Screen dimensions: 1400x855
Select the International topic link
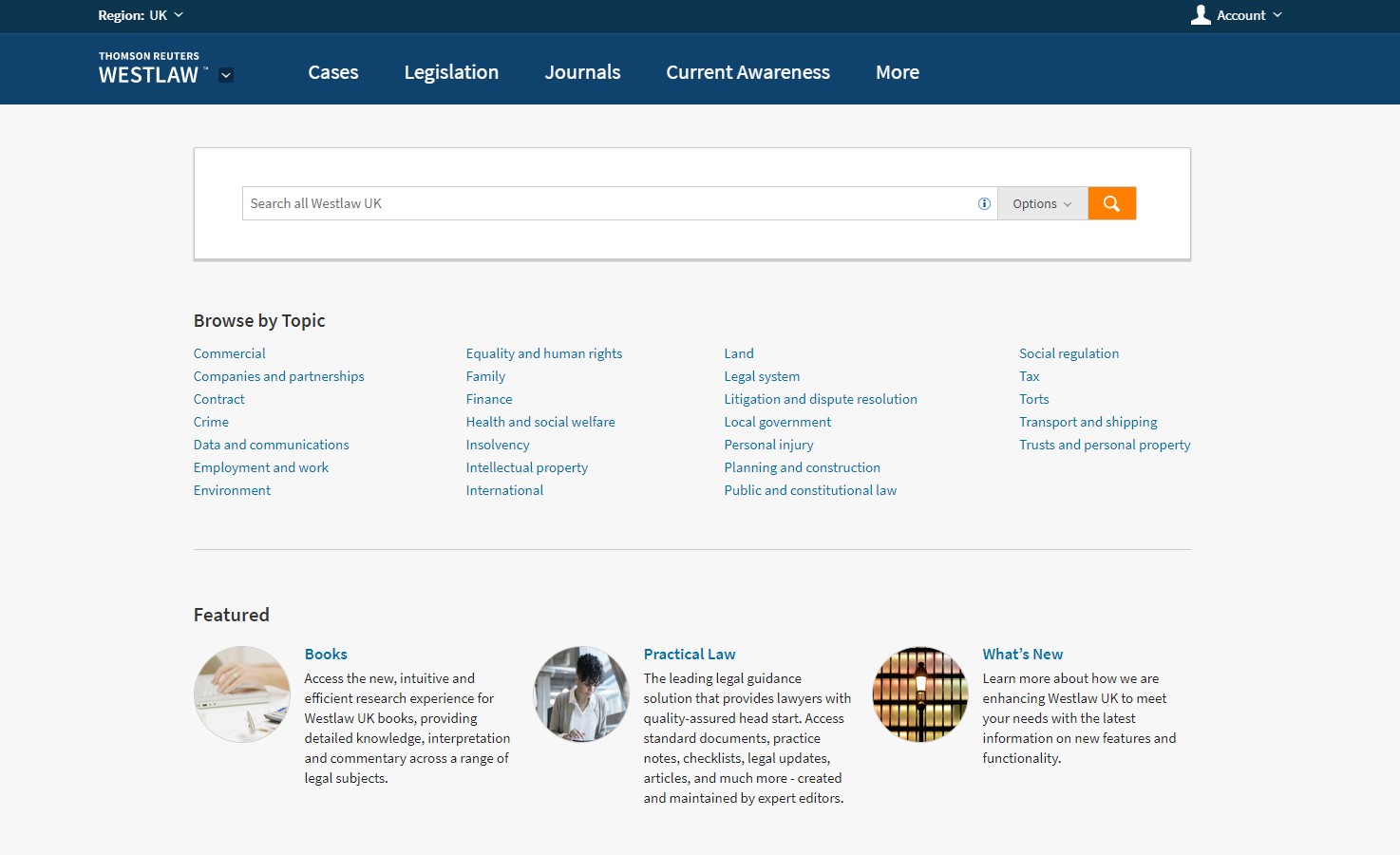(505, 490)
